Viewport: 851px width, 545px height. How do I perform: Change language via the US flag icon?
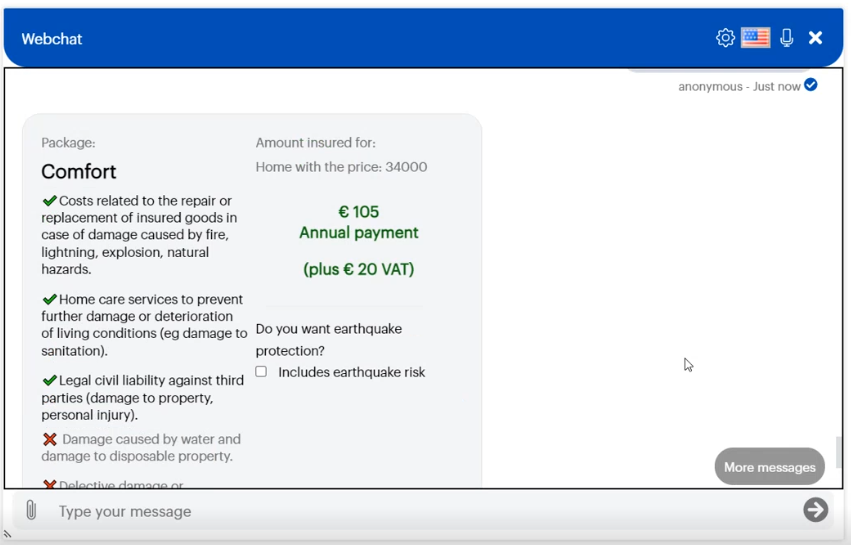tap(755, 37)
